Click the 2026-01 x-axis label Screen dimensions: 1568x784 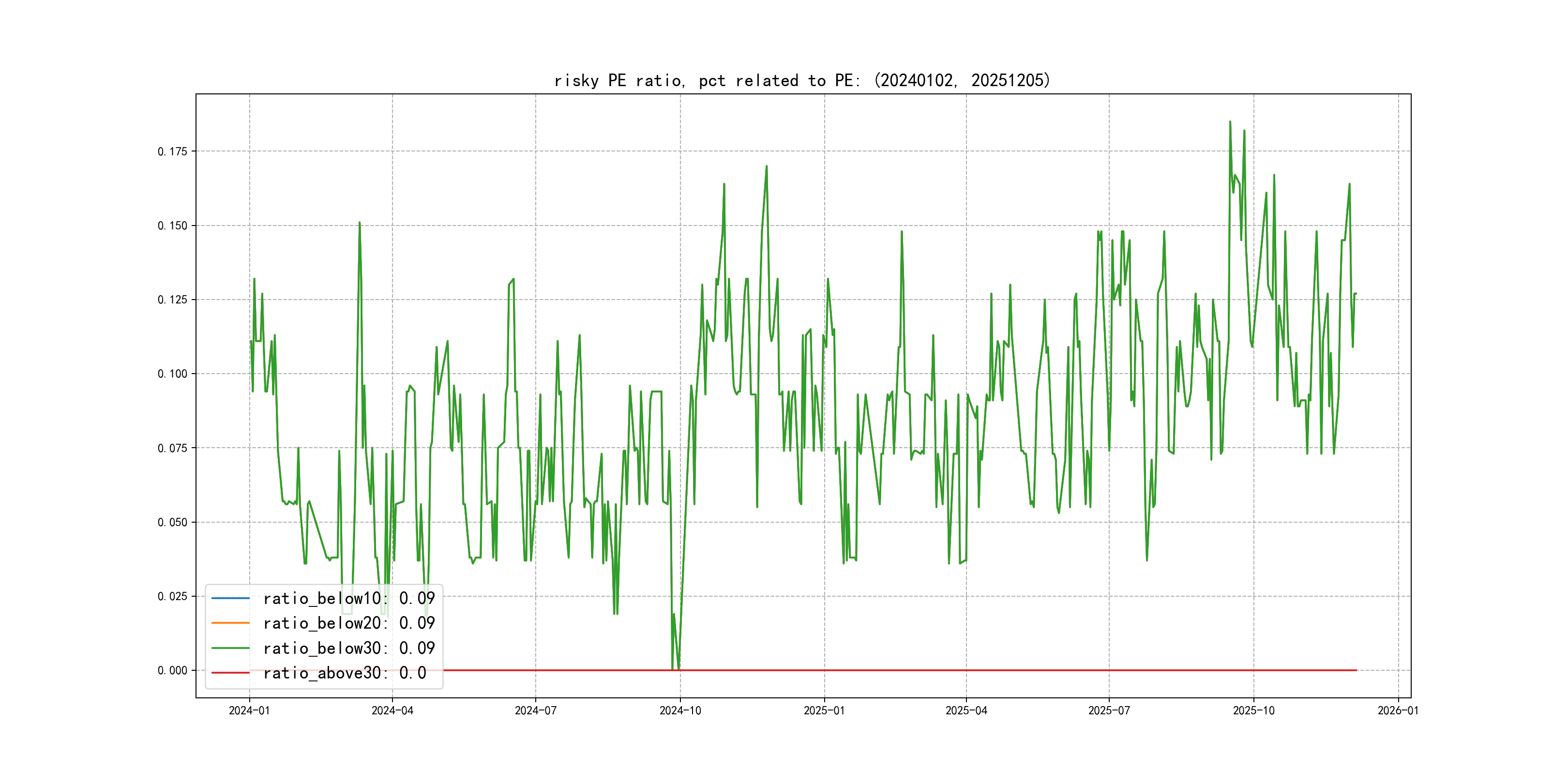(1398, 711)
